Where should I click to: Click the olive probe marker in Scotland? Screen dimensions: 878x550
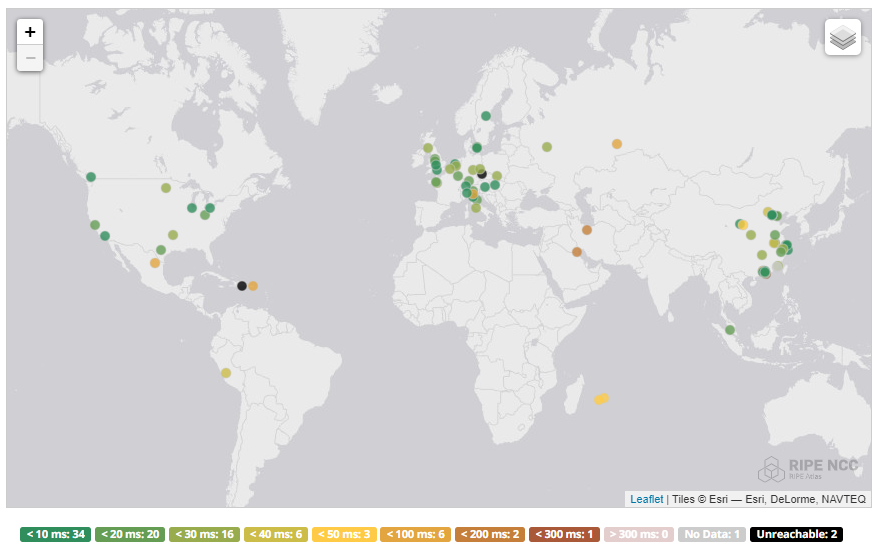click(428, 148)
